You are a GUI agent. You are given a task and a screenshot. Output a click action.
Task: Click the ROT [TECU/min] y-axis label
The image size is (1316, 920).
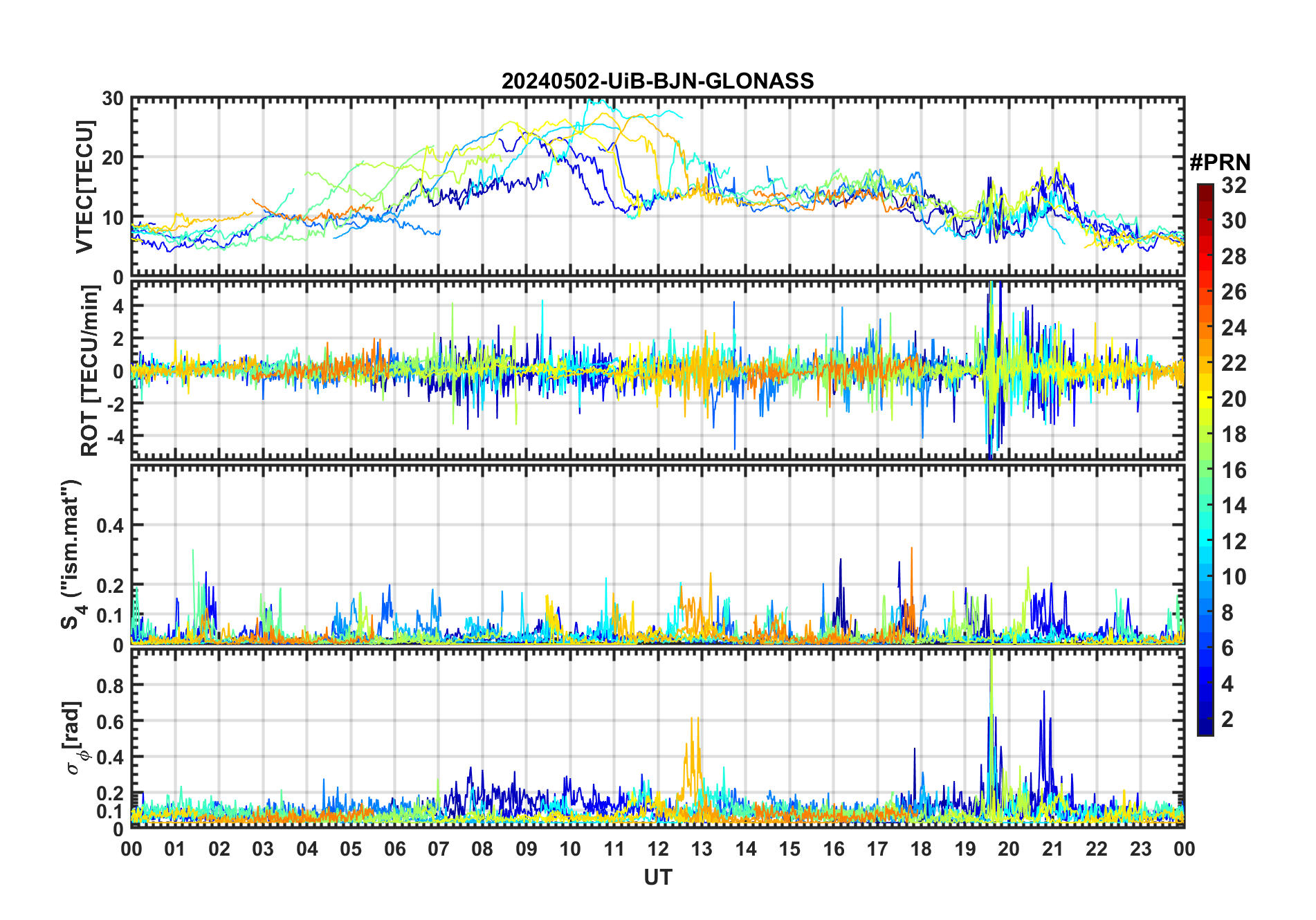tap(89, 371)
